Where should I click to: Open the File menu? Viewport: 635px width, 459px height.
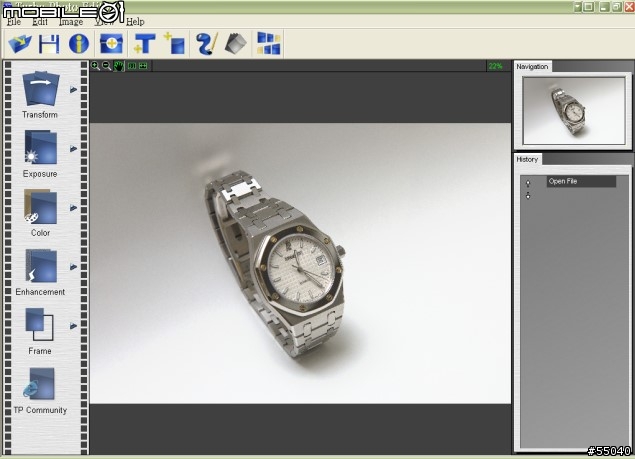pyautogui.click(x=14, y=22)
